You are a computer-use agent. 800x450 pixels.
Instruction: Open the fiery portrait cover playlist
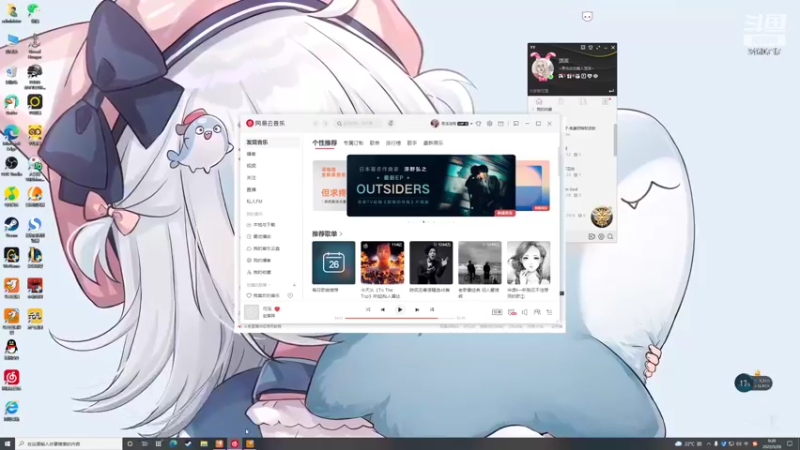pos(382,263)
